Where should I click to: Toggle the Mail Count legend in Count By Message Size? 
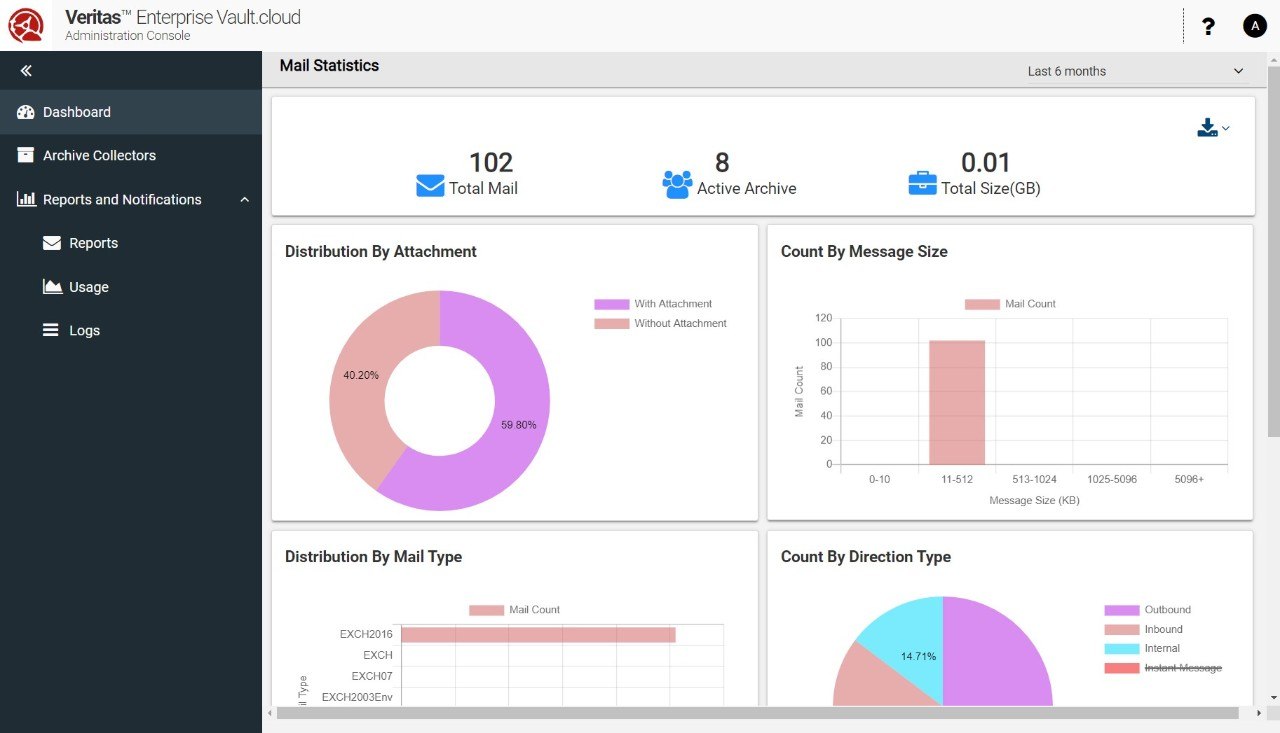[1009, 303]
